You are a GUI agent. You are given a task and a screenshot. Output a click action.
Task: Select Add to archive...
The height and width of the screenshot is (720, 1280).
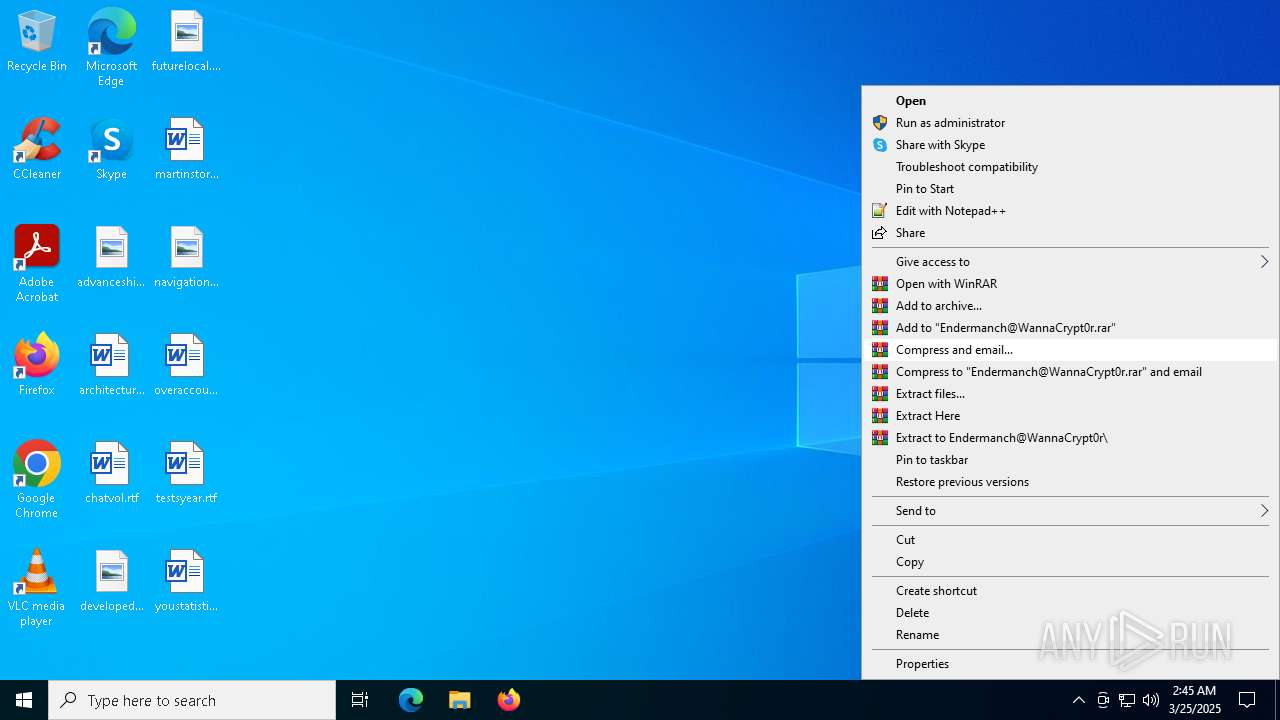[1070, 306]
